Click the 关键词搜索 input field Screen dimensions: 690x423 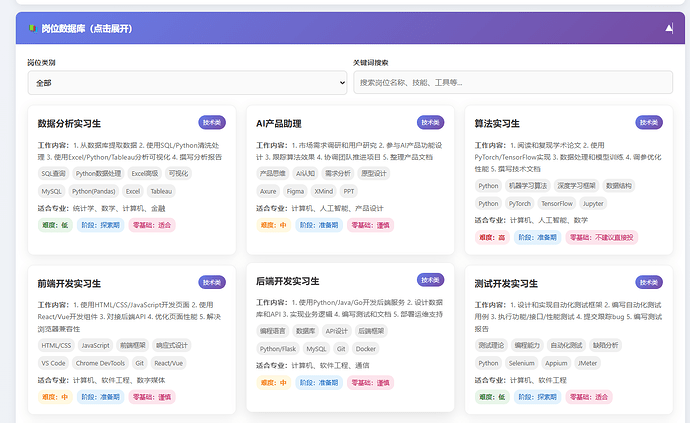[513, 82]
